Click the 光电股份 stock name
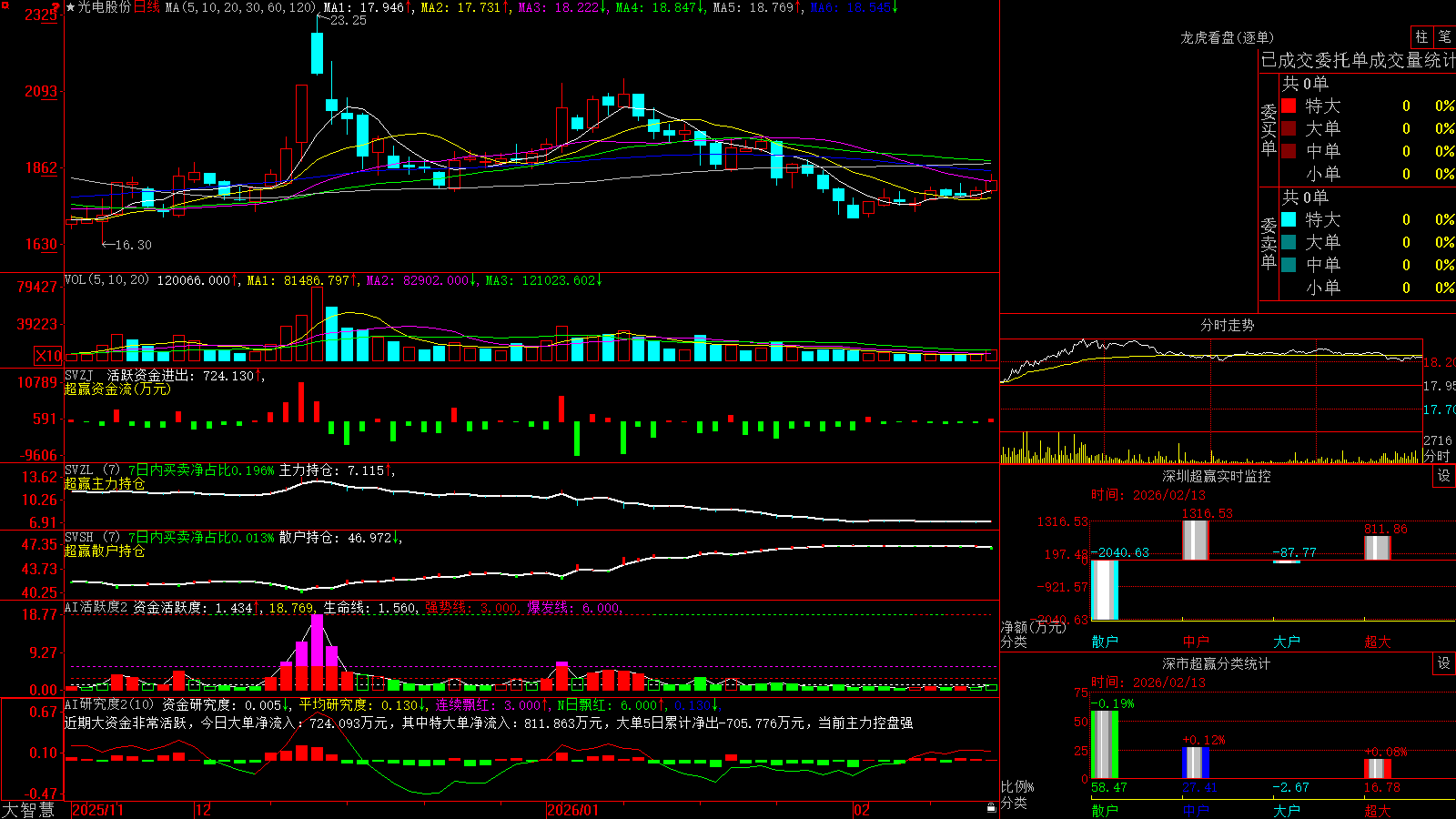The image size is (1456, 819). pyautogui.click(x=105, y=7)
